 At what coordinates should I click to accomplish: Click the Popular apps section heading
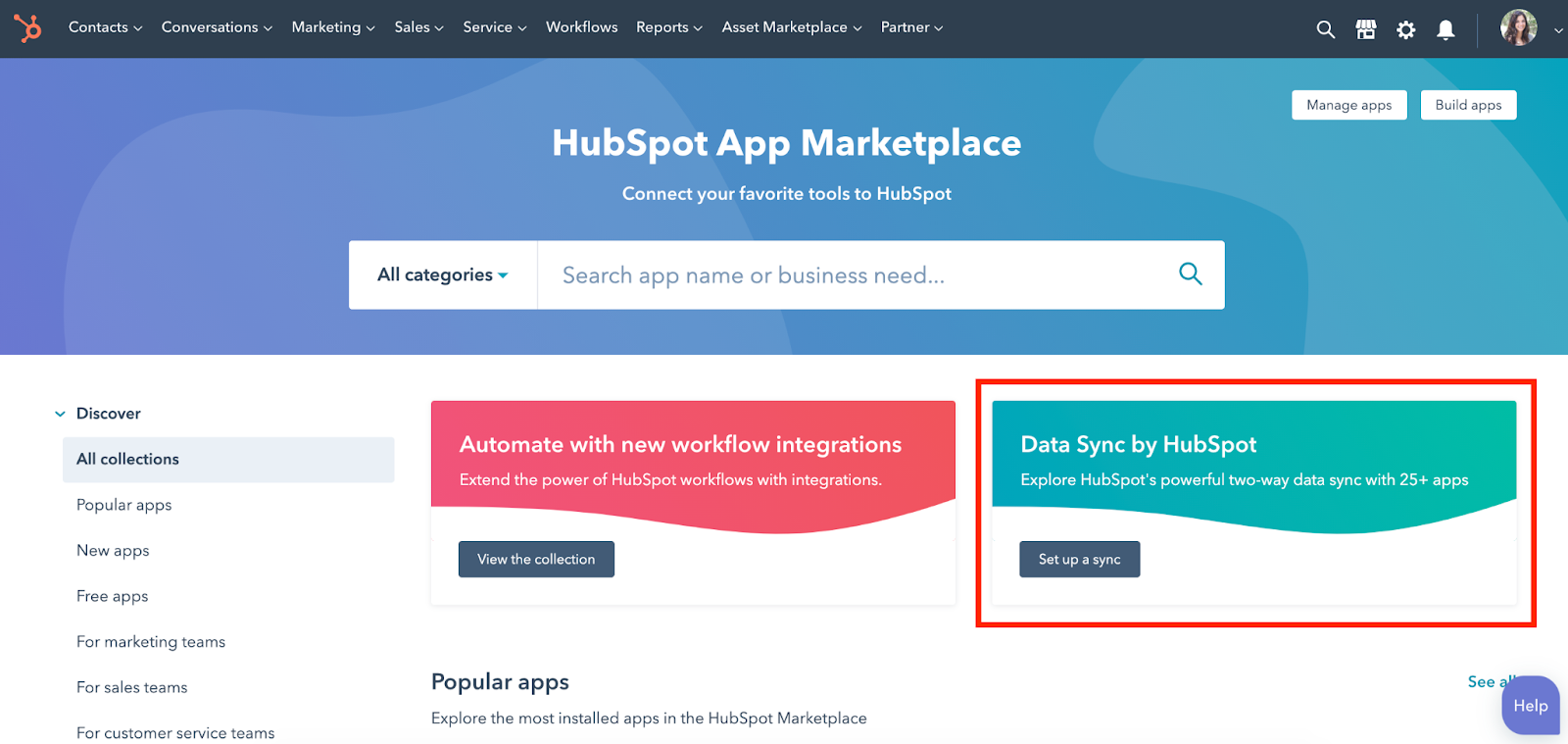point(500,682)
